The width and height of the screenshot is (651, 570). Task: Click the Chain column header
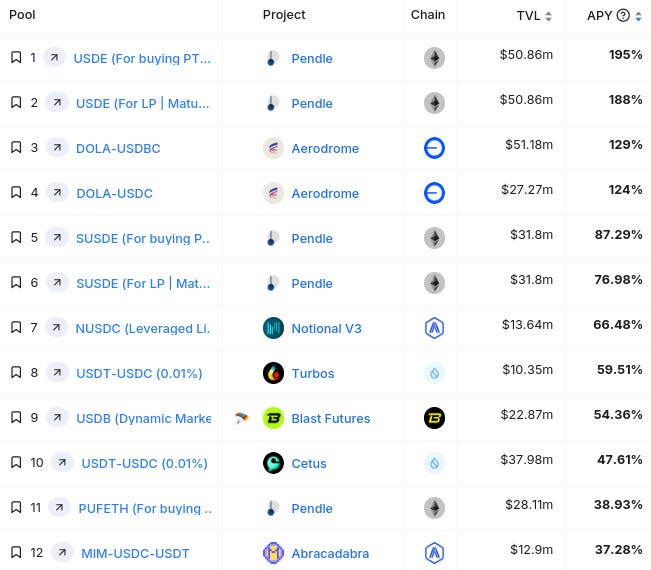pyautogui.click(x=428, y=15)
